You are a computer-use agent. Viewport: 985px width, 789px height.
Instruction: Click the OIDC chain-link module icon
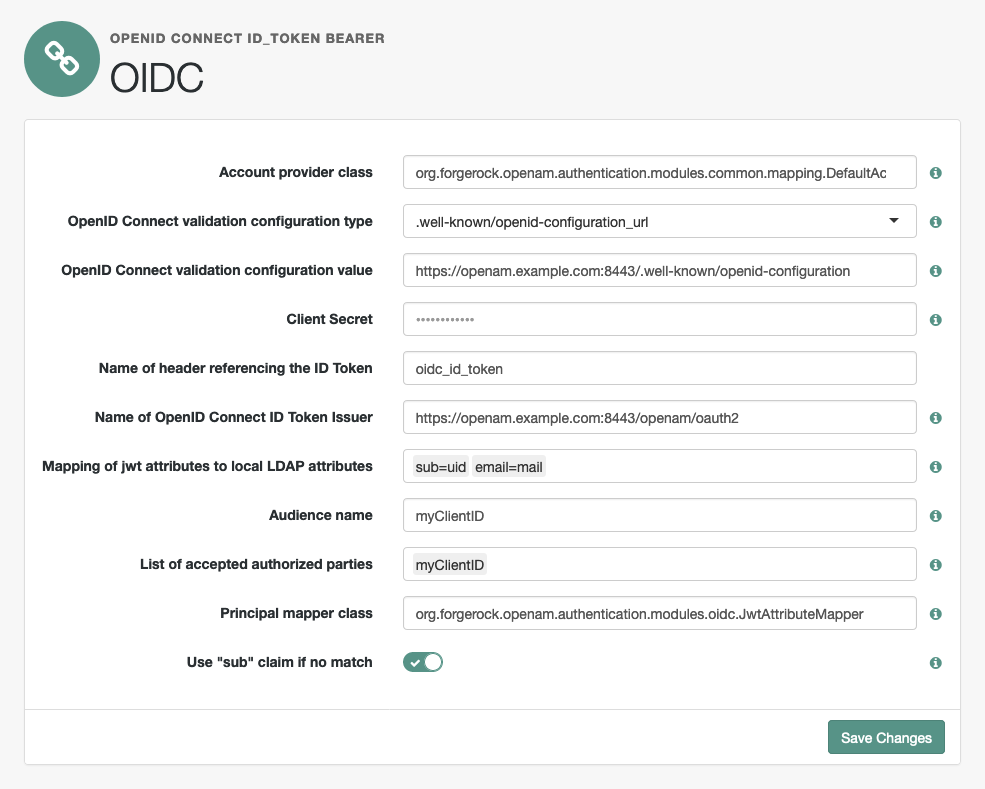pyautogui.click(x=61, y=58)
